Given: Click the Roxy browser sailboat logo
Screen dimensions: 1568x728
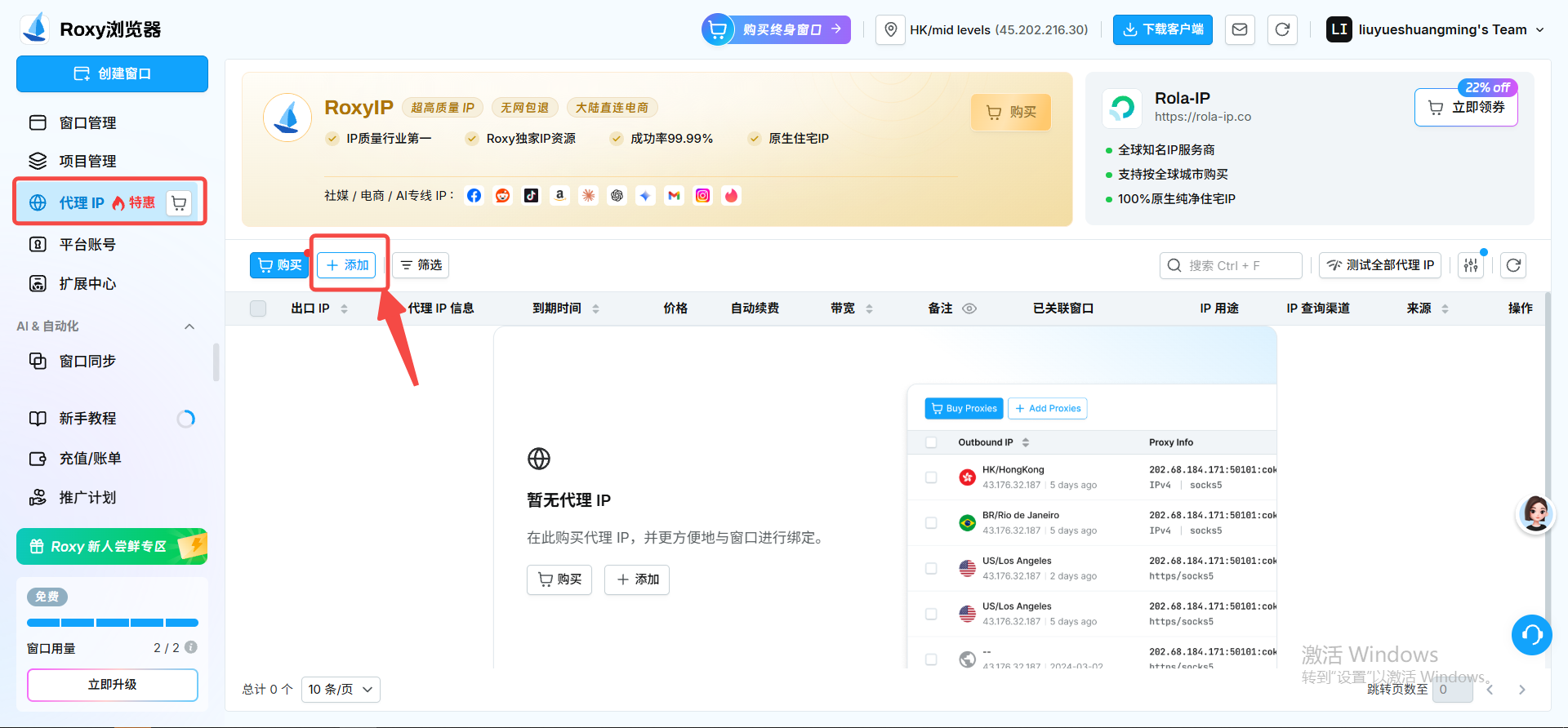Looking at the screenshot, I should (x=36, y=29).
